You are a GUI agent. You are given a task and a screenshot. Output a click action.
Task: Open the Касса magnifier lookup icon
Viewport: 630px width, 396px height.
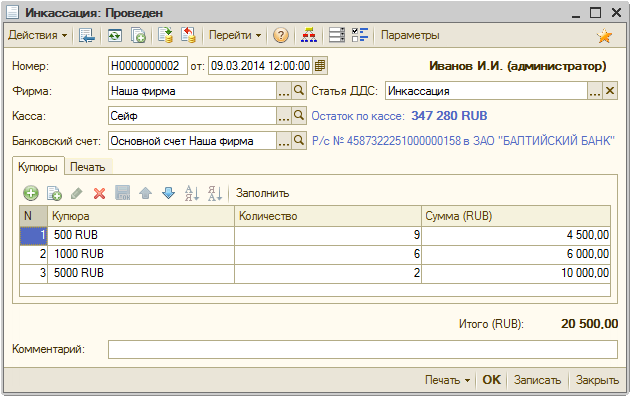click(x=299, y=116)
